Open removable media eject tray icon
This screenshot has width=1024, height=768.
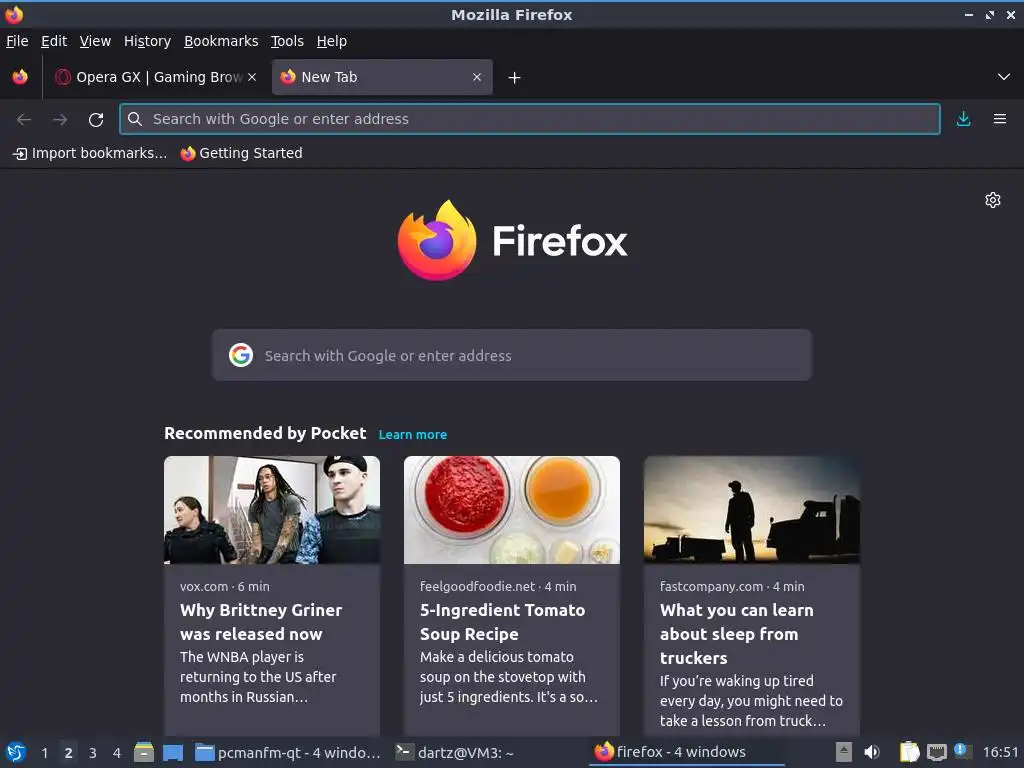[844, 752]
